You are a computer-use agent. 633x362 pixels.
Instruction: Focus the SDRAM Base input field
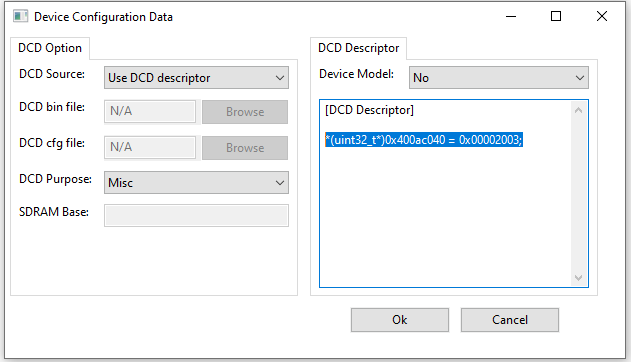tap(196, 216)
